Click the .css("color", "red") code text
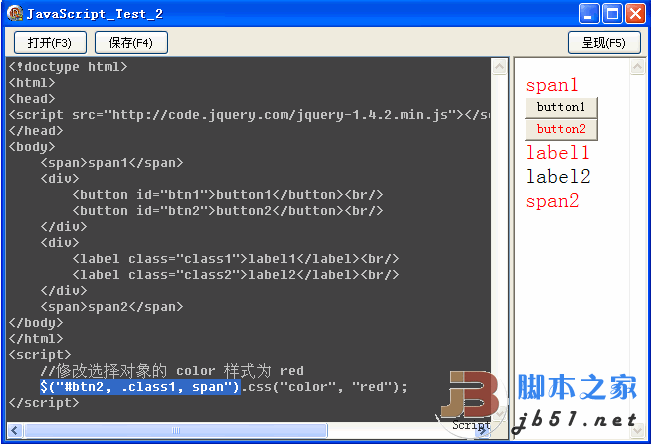Screen dimensions: 651x444 pyautogui.click(x=324, y=387)
